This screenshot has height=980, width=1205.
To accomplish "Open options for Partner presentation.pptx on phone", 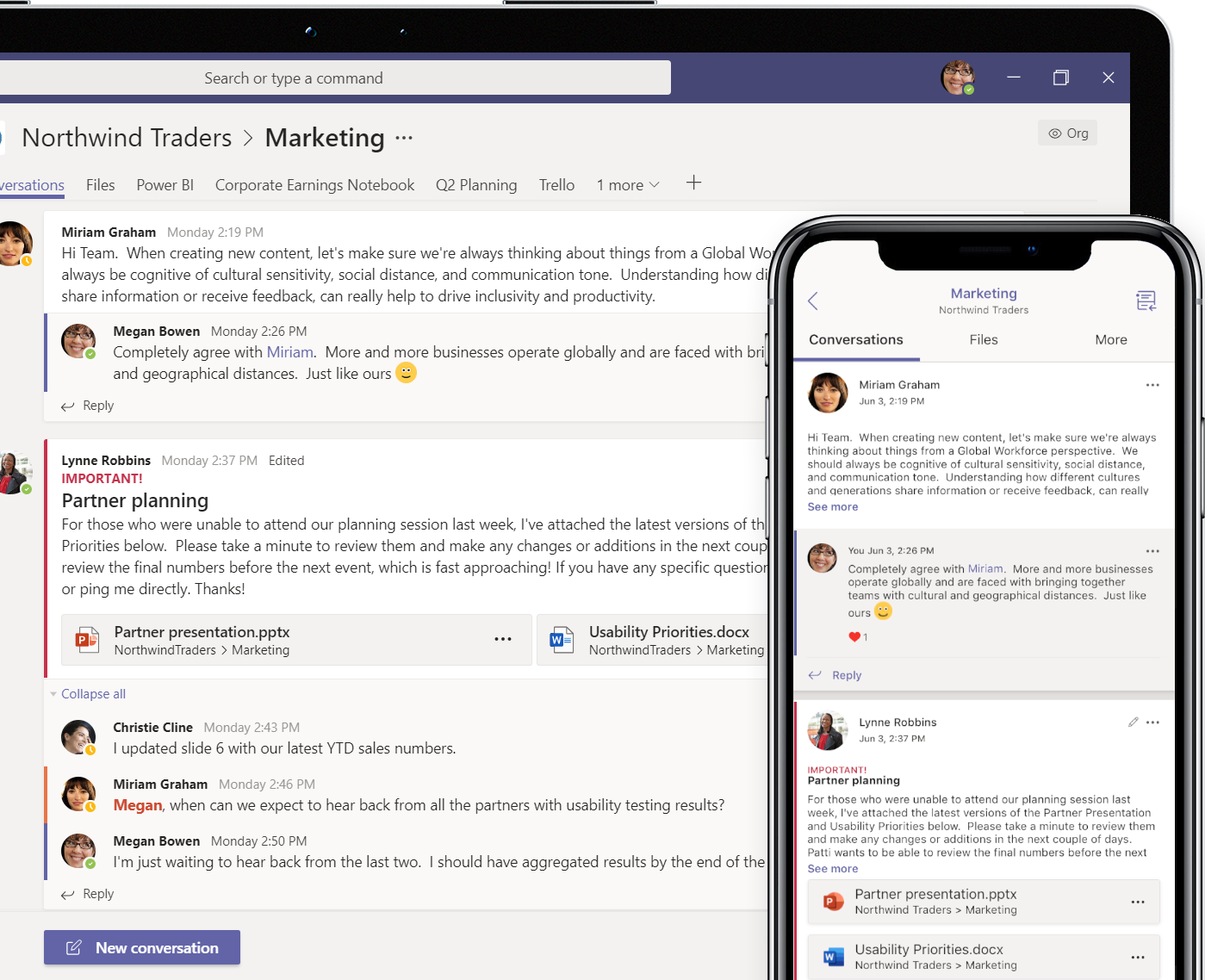I will 1138,902.
